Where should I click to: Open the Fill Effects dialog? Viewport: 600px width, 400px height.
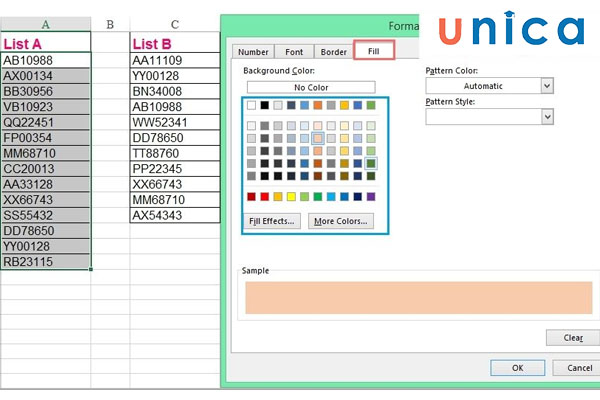[x=272, y=221]
